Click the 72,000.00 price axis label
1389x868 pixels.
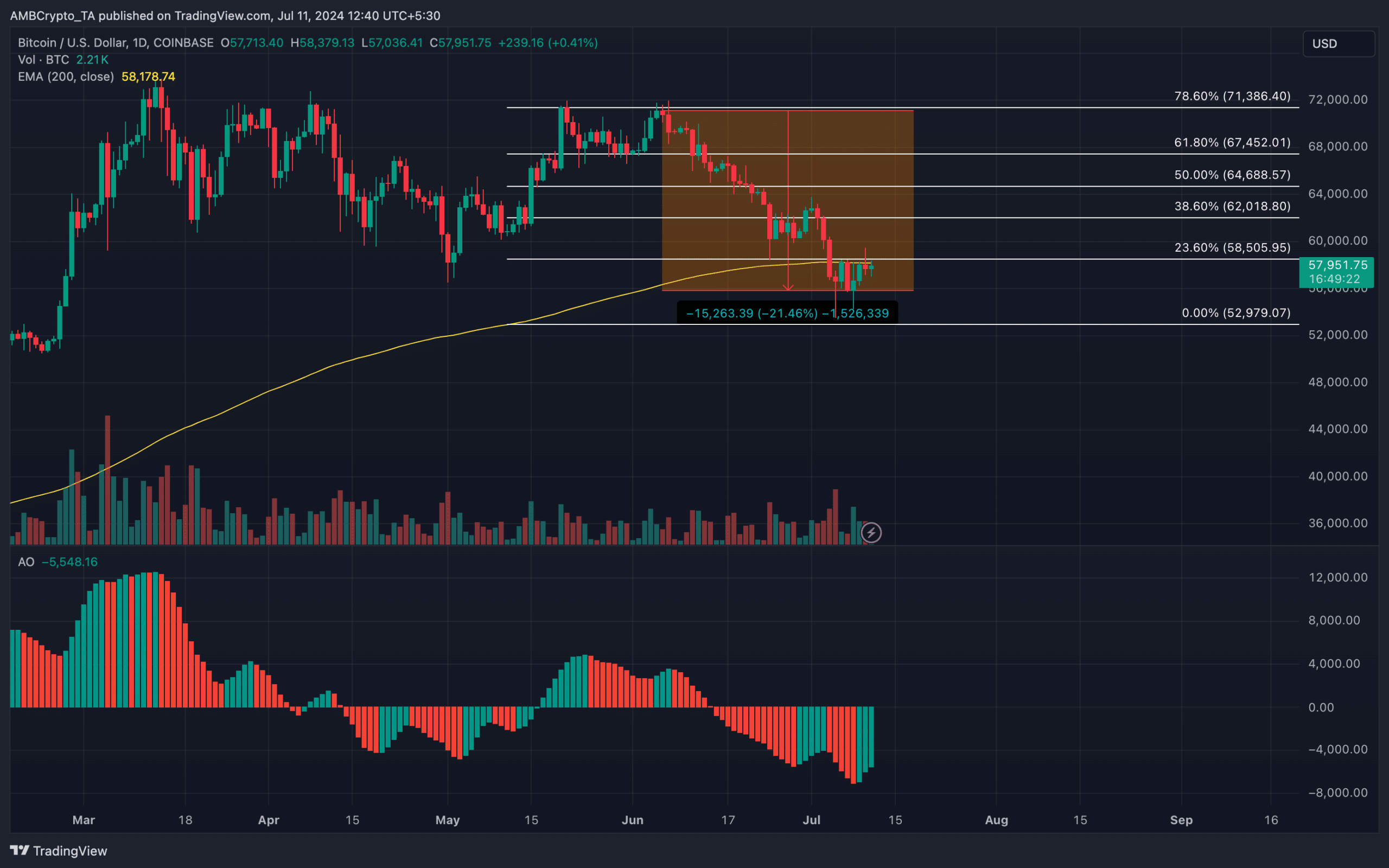click(x=1338, y=100)
